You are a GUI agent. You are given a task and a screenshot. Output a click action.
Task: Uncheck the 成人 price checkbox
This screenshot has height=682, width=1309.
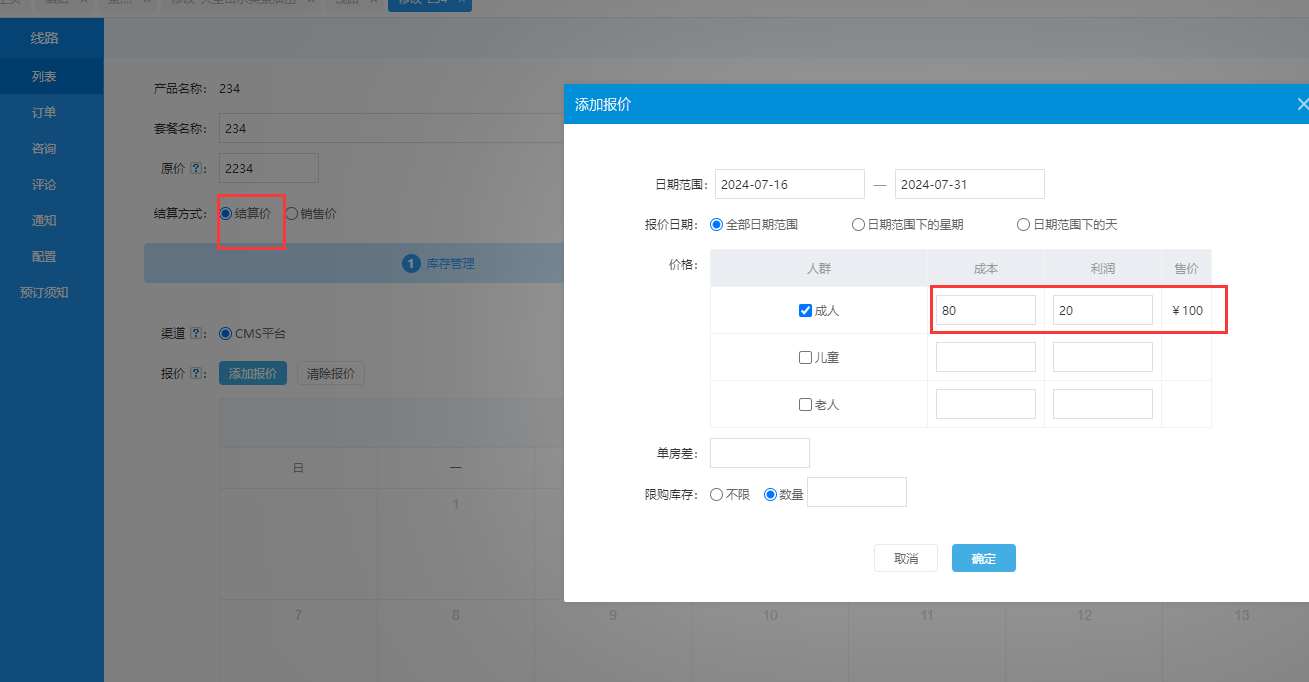[x=805, y=311]
